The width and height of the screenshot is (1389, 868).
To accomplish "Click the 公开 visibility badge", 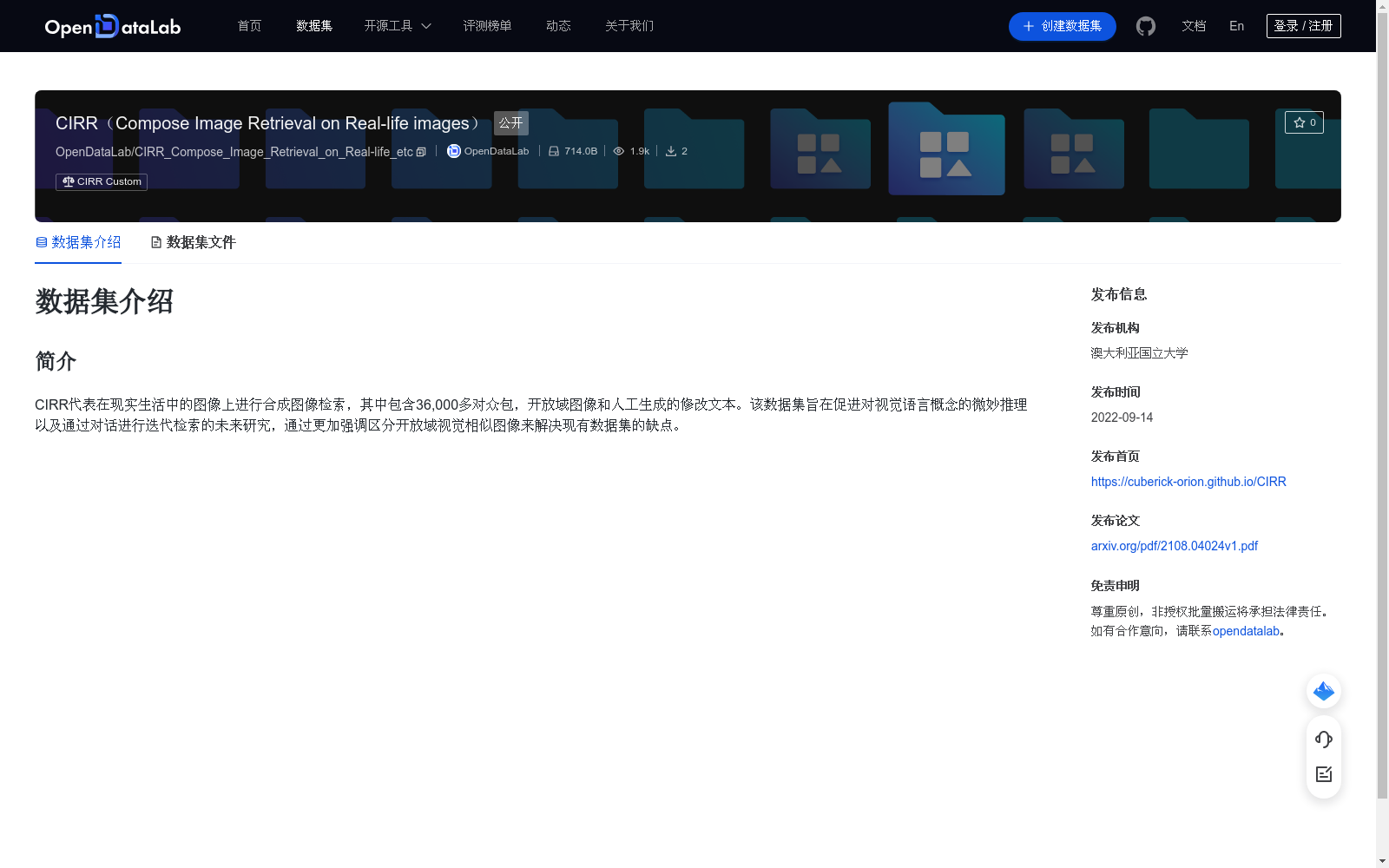I will [511, 123].
